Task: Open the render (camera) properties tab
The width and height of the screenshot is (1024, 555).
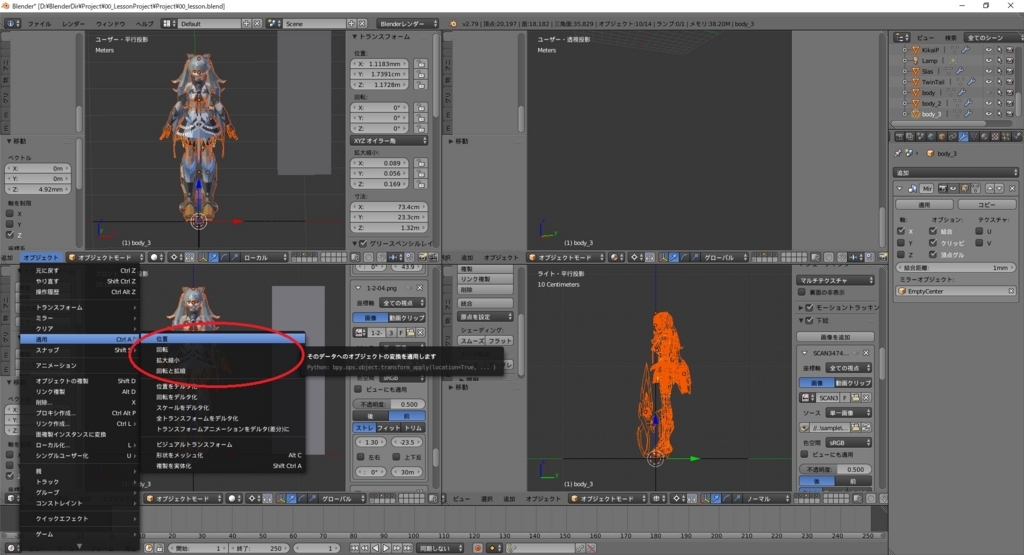Action: 899,136
